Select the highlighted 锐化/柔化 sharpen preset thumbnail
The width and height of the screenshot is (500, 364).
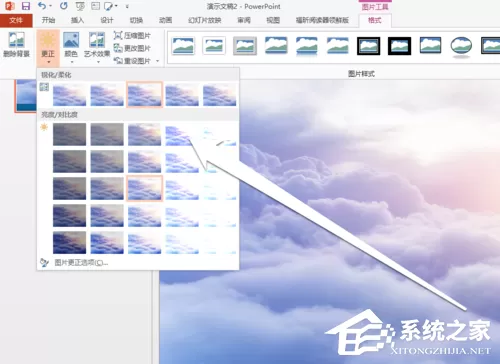[144, 94]
